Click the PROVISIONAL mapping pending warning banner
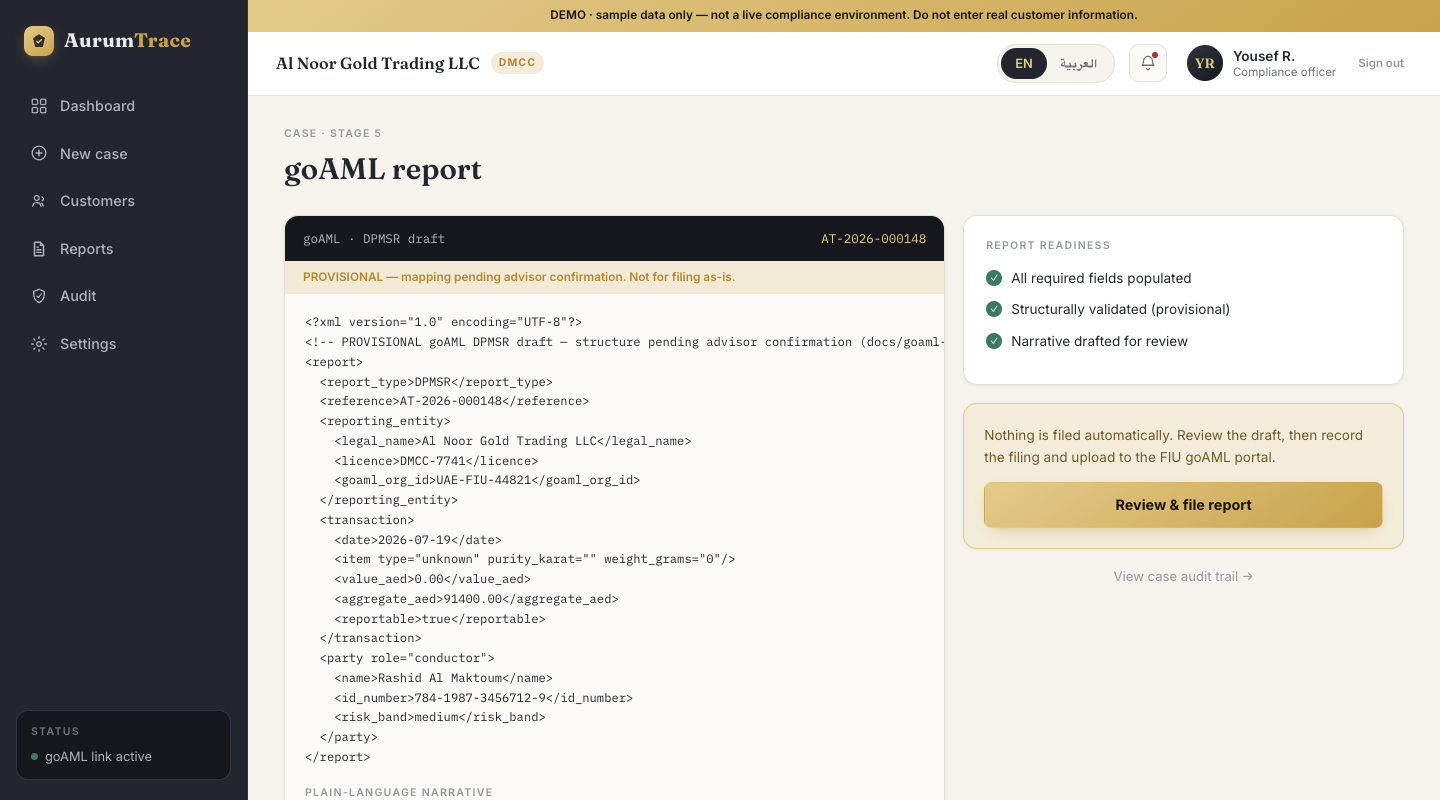1440x800 pixels. click(x=614, y=277)
